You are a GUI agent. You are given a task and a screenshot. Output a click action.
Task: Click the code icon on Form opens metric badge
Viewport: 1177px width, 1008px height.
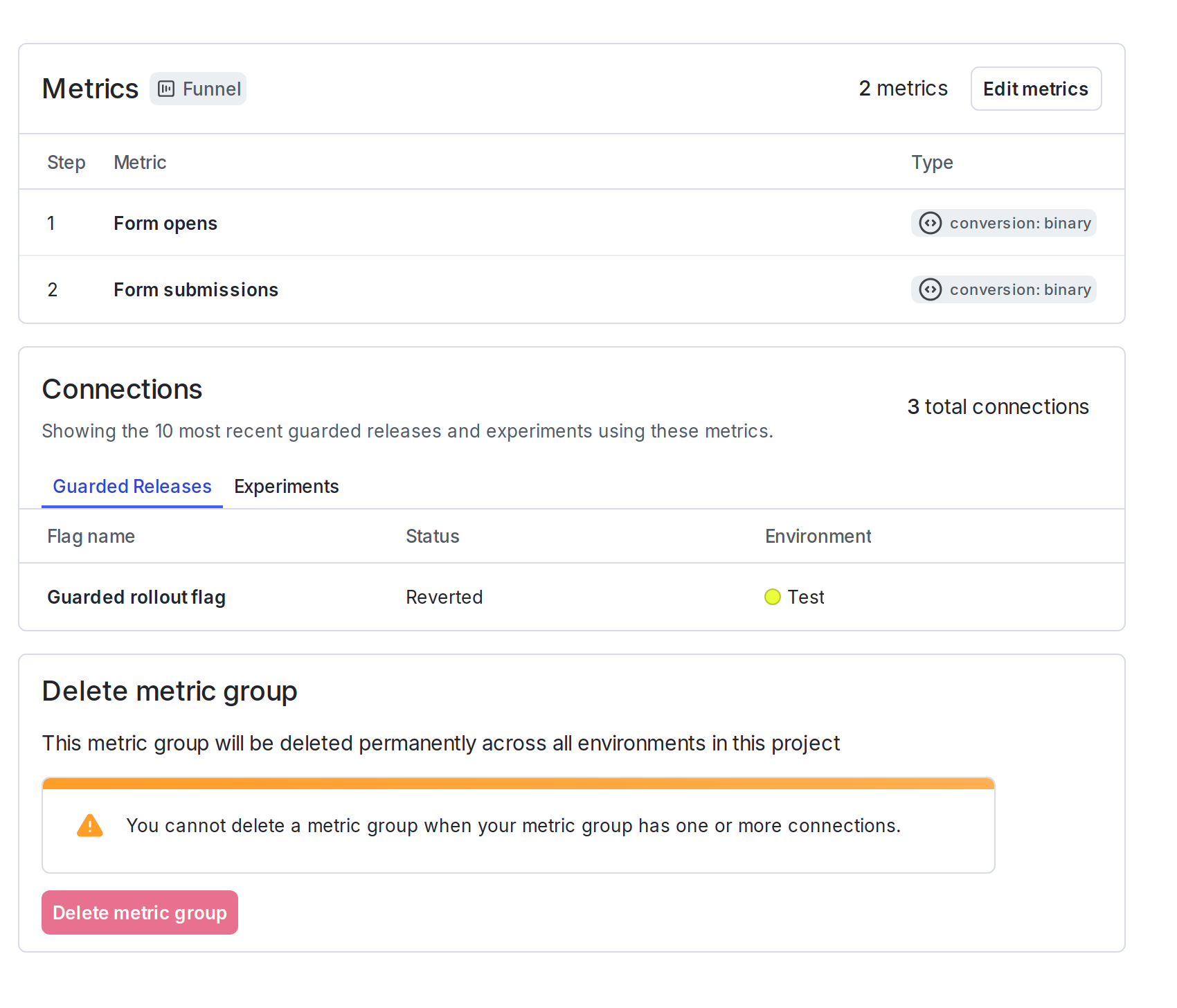pos(931,223)
